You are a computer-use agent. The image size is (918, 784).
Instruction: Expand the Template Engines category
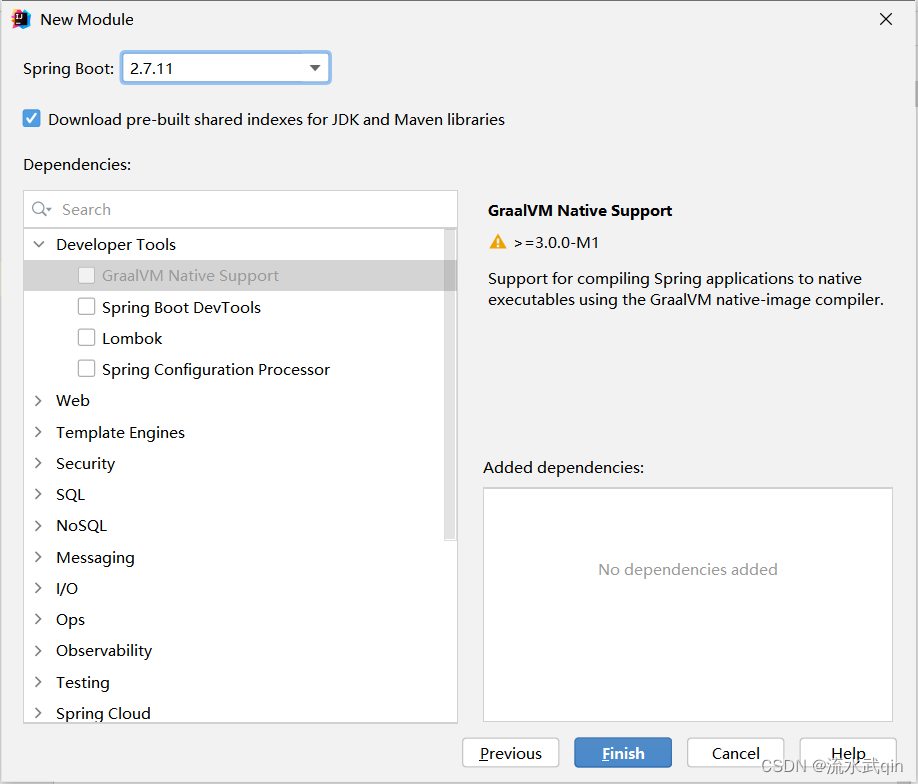click(x=39, y=432)
